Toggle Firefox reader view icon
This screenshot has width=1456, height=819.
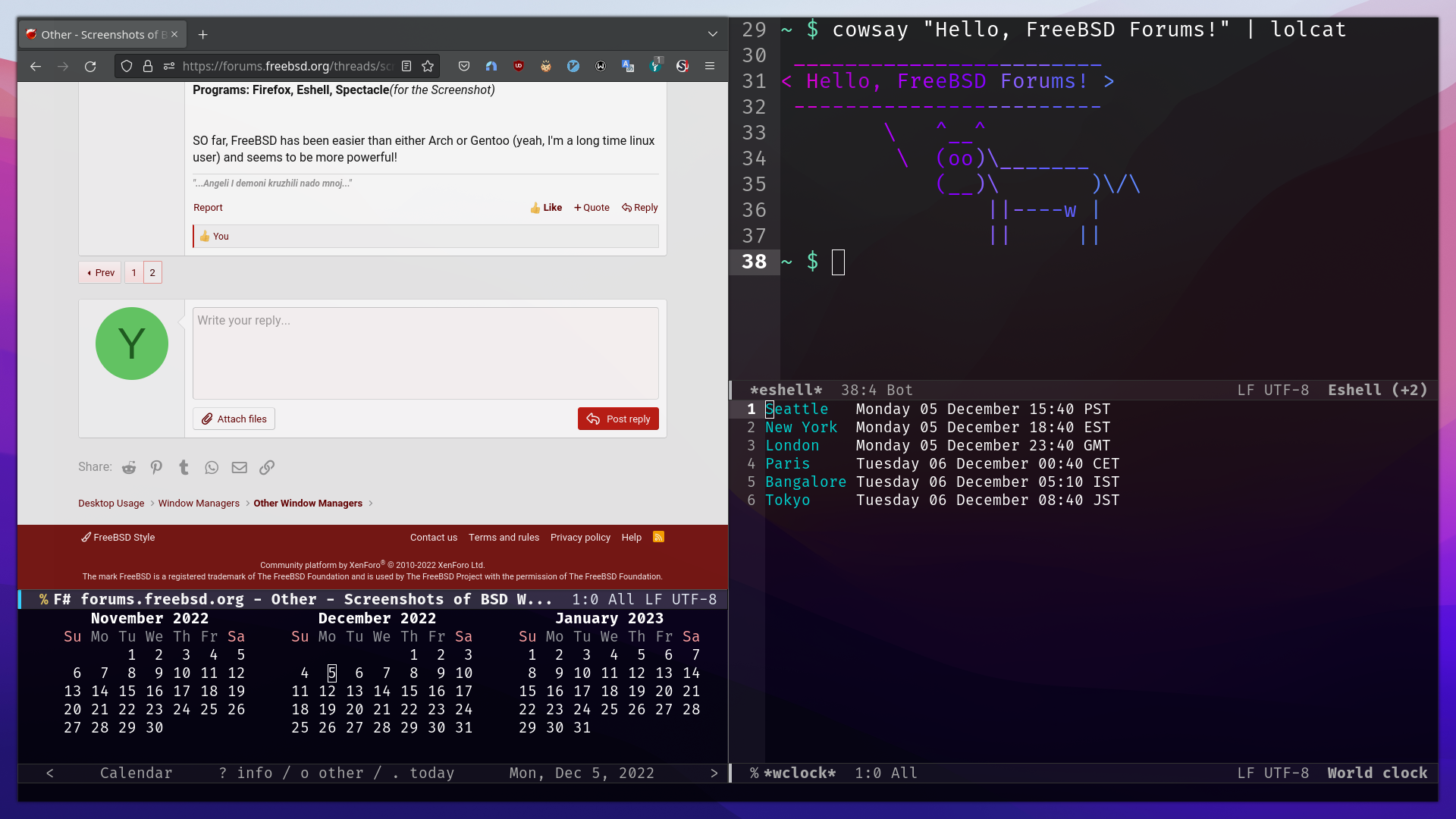tap(406, 66)
